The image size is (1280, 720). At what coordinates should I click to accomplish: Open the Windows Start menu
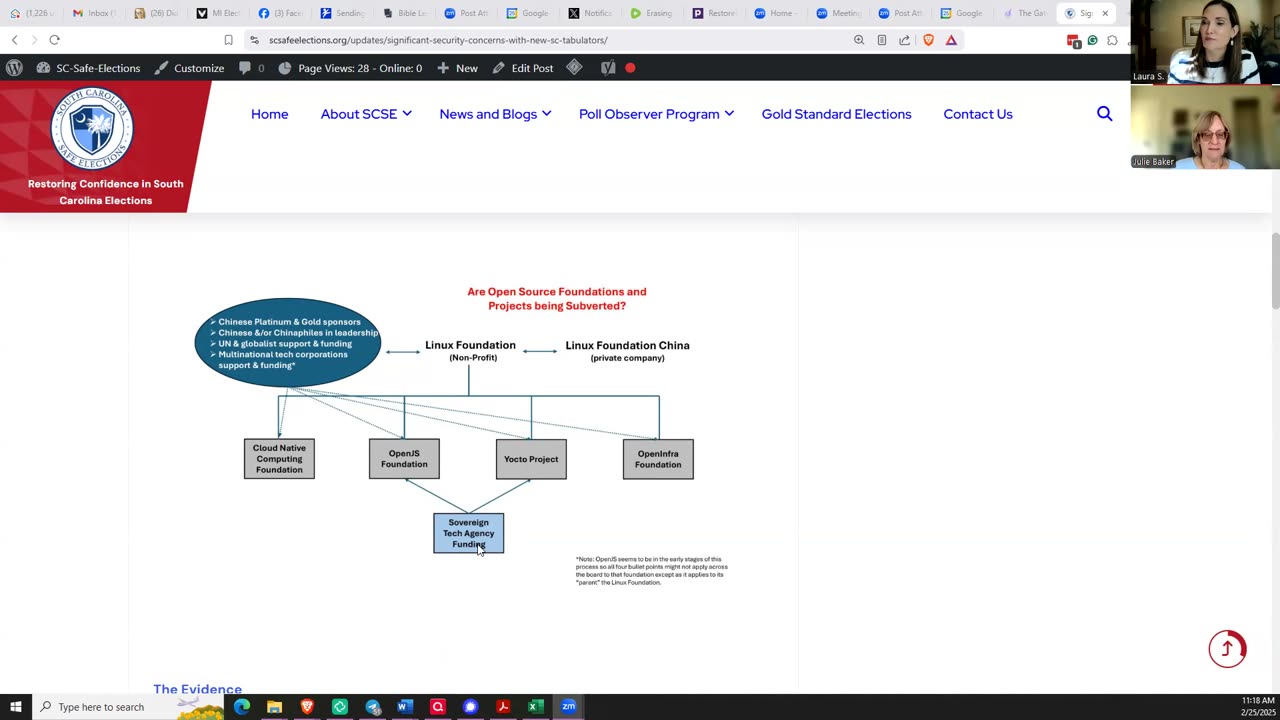point(15,707)
